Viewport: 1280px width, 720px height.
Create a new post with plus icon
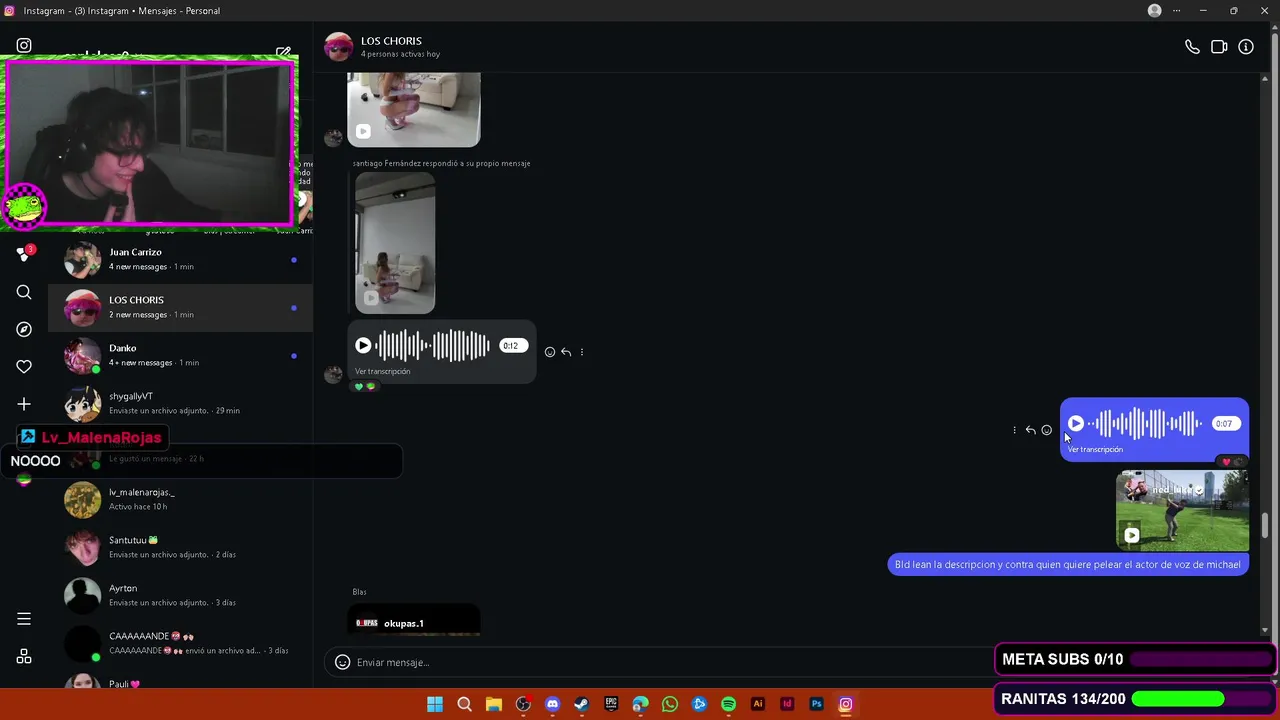[x=24, y=404]
